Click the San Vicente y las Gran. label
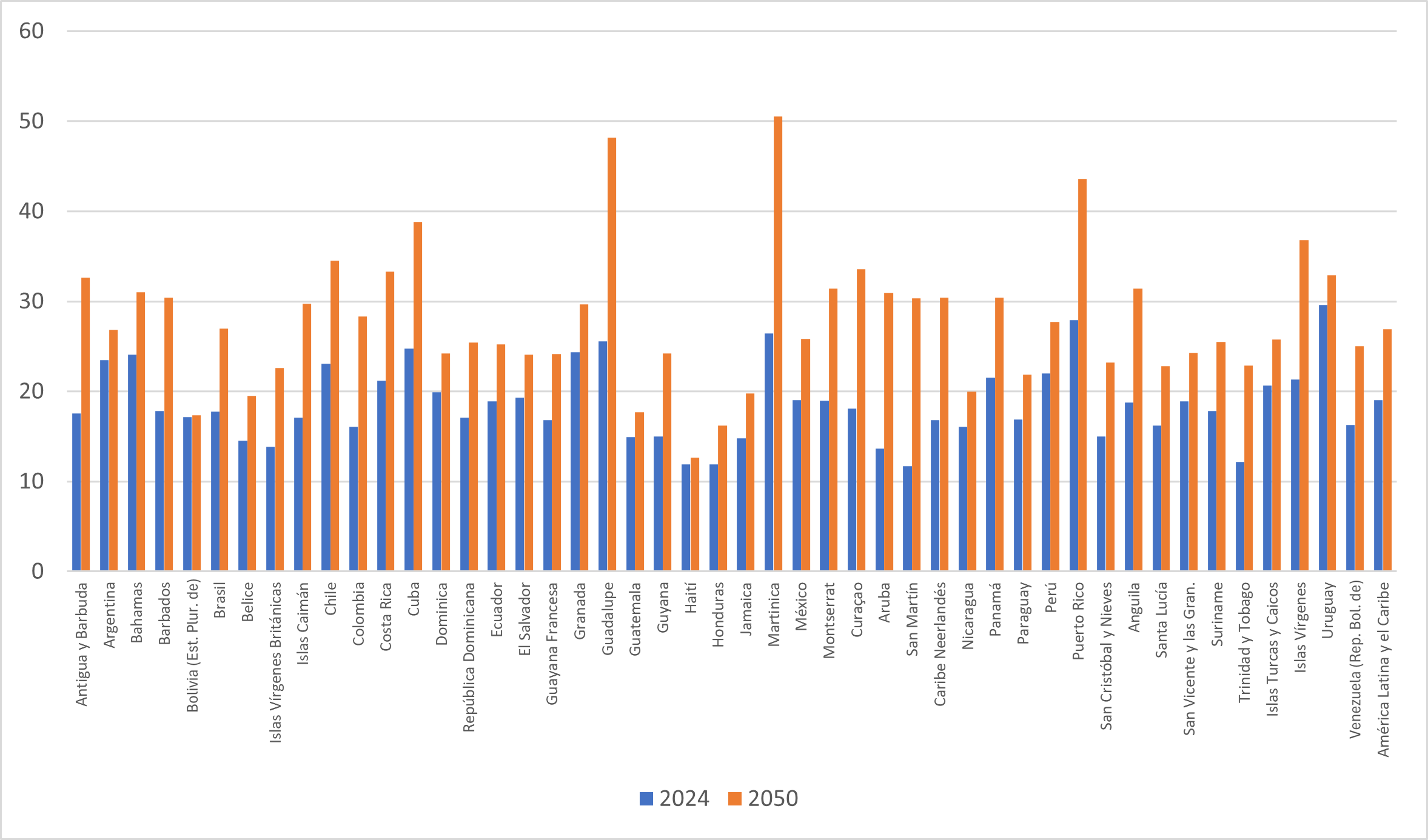The height and width of the screenshot is (840, 1428). point(1189,659)
